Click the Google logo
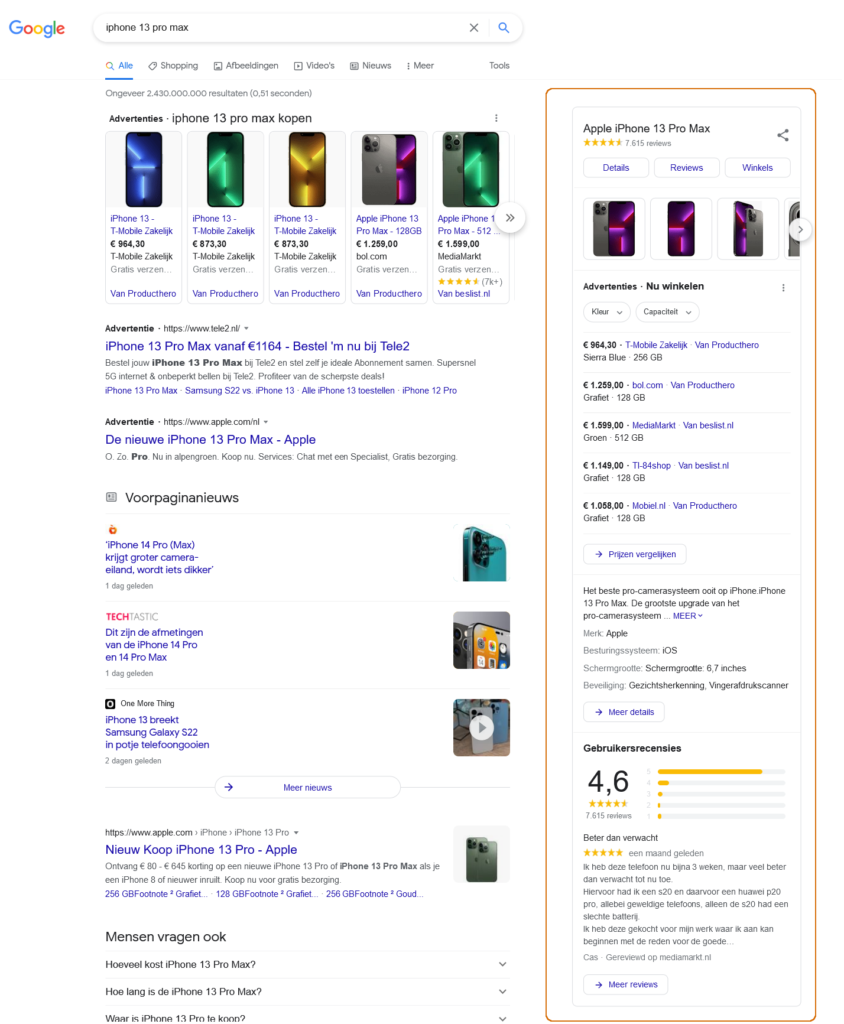The image size is (844, 1024). 37,28
